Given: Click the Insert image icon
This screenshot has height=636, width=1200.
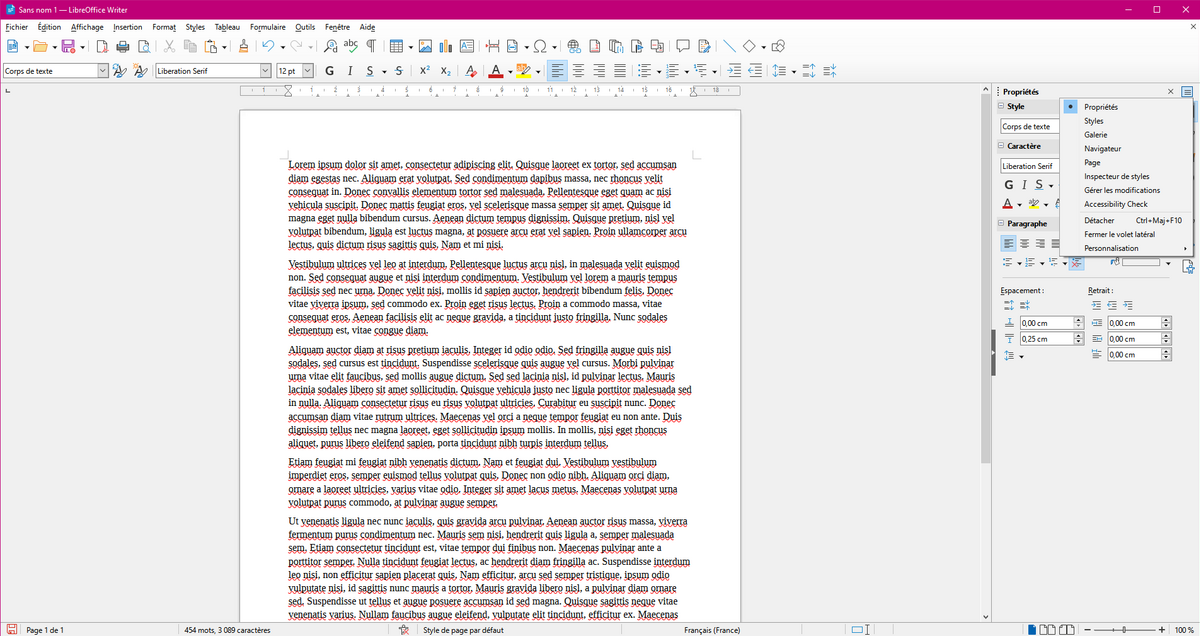Looking at the screenshot, I should point(425,46).
